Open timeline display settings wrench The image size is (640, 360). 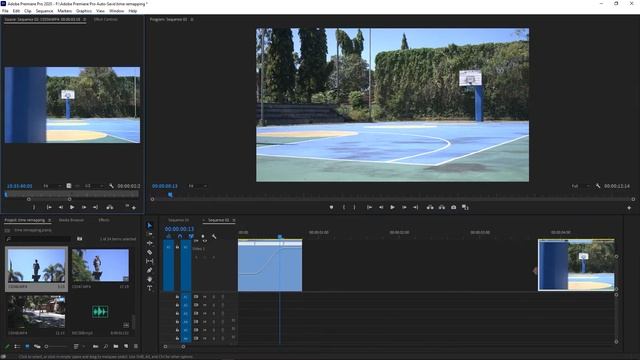[x=214, y=236]
